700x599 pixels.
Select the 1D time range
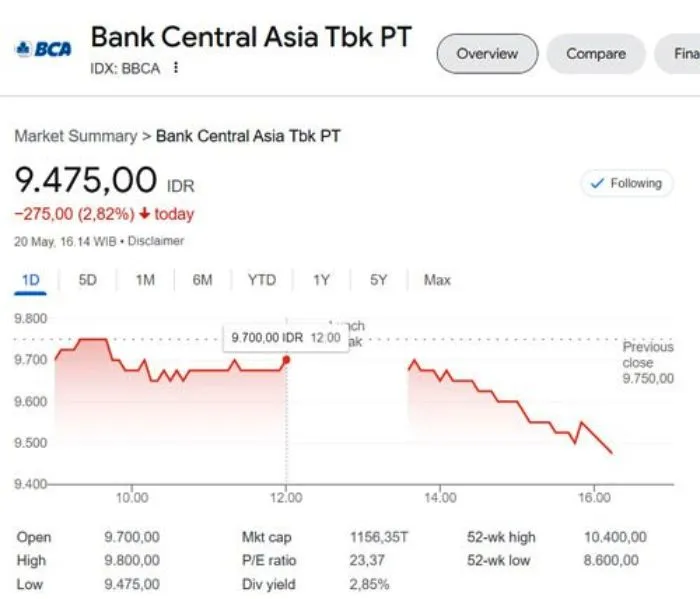pyautogui.click(x=30, y=281)
